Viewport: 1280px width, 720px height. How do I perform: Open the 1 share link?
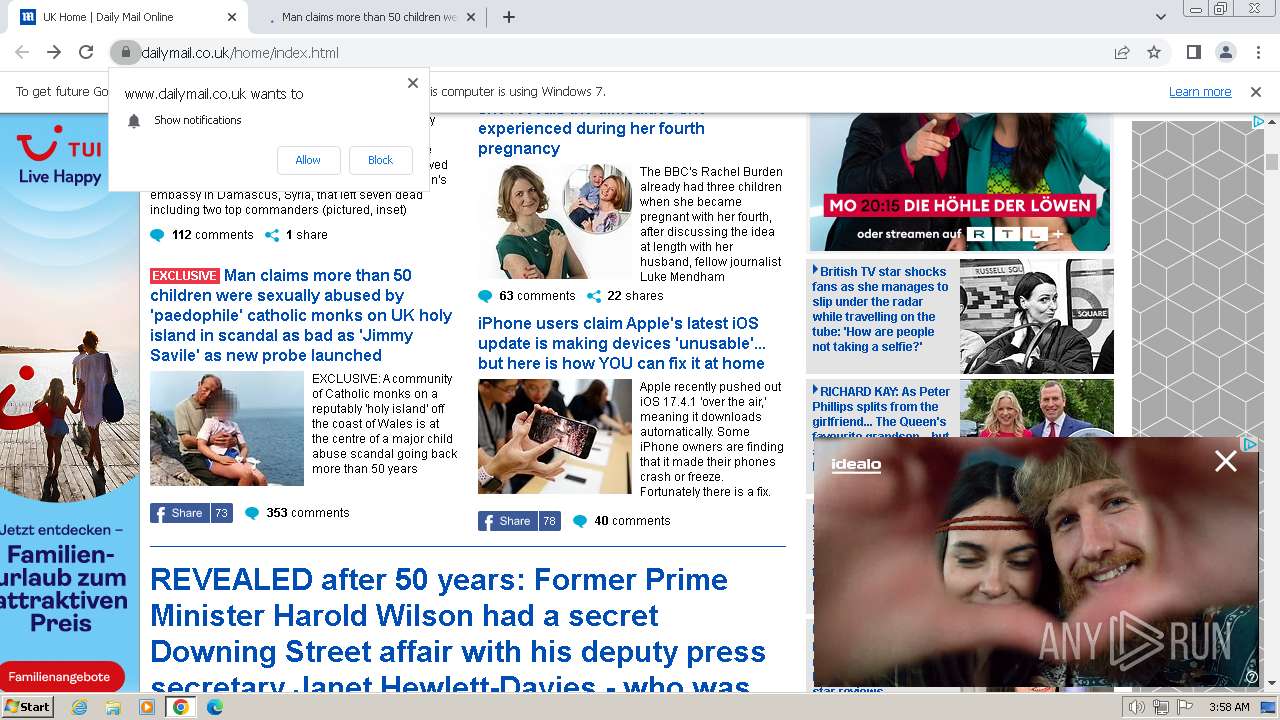(x=296, y=235)
